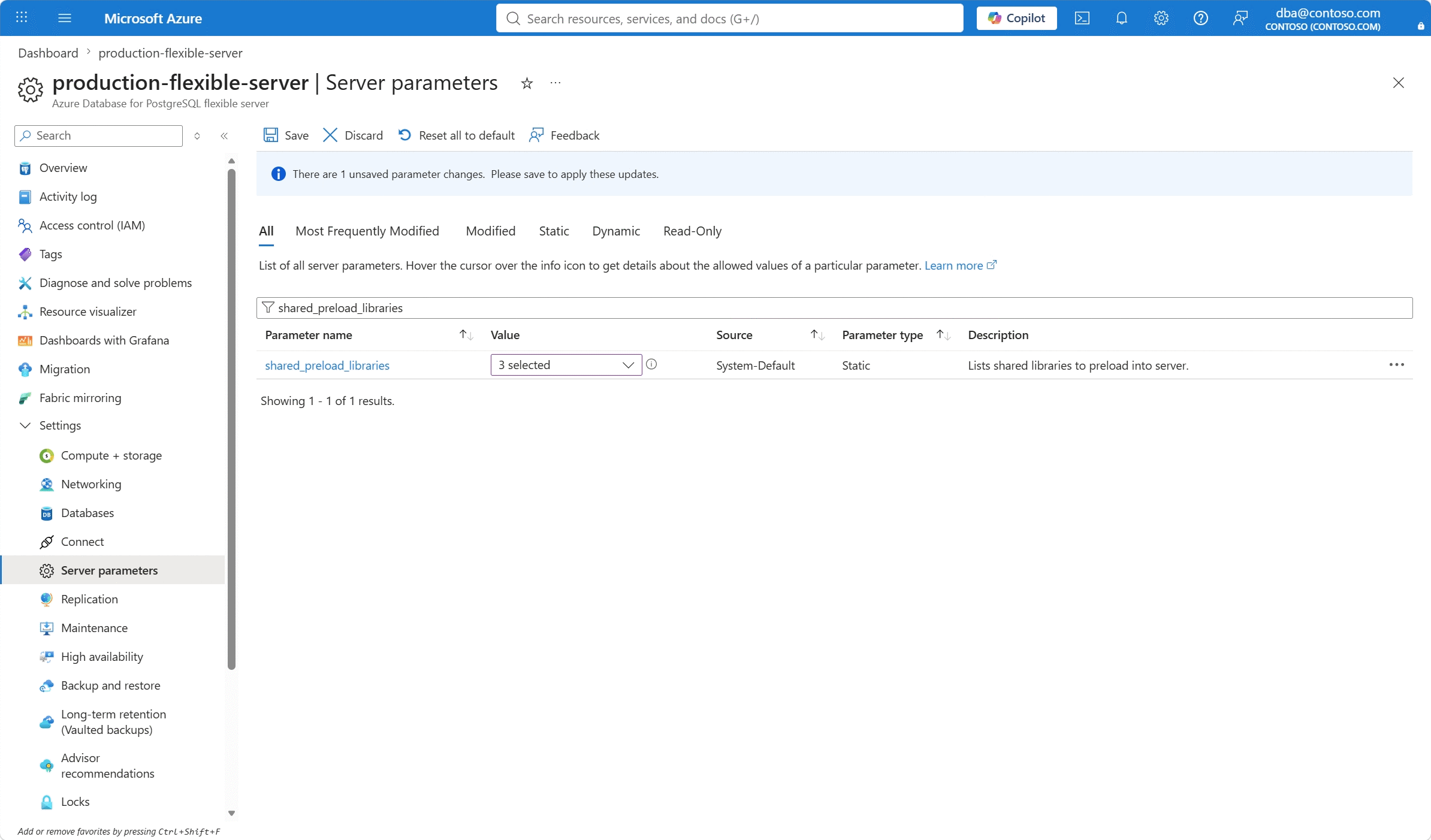Open Migration menu item

pyautogui.click(x=64, y=369)
